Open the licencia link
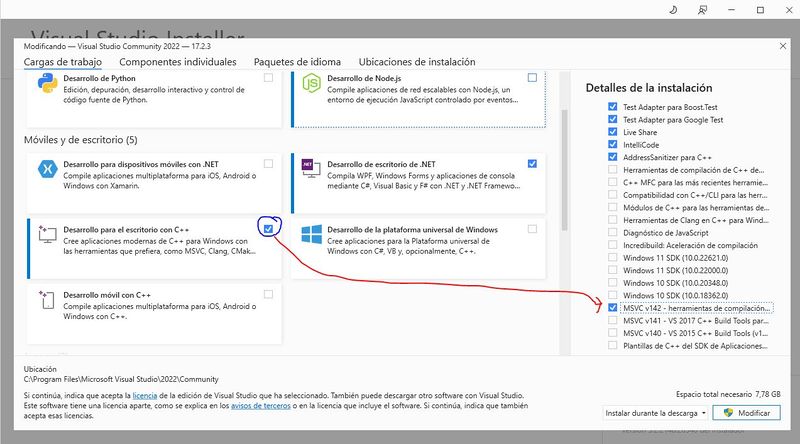800x444 pixels. click(x=145, y=396)
